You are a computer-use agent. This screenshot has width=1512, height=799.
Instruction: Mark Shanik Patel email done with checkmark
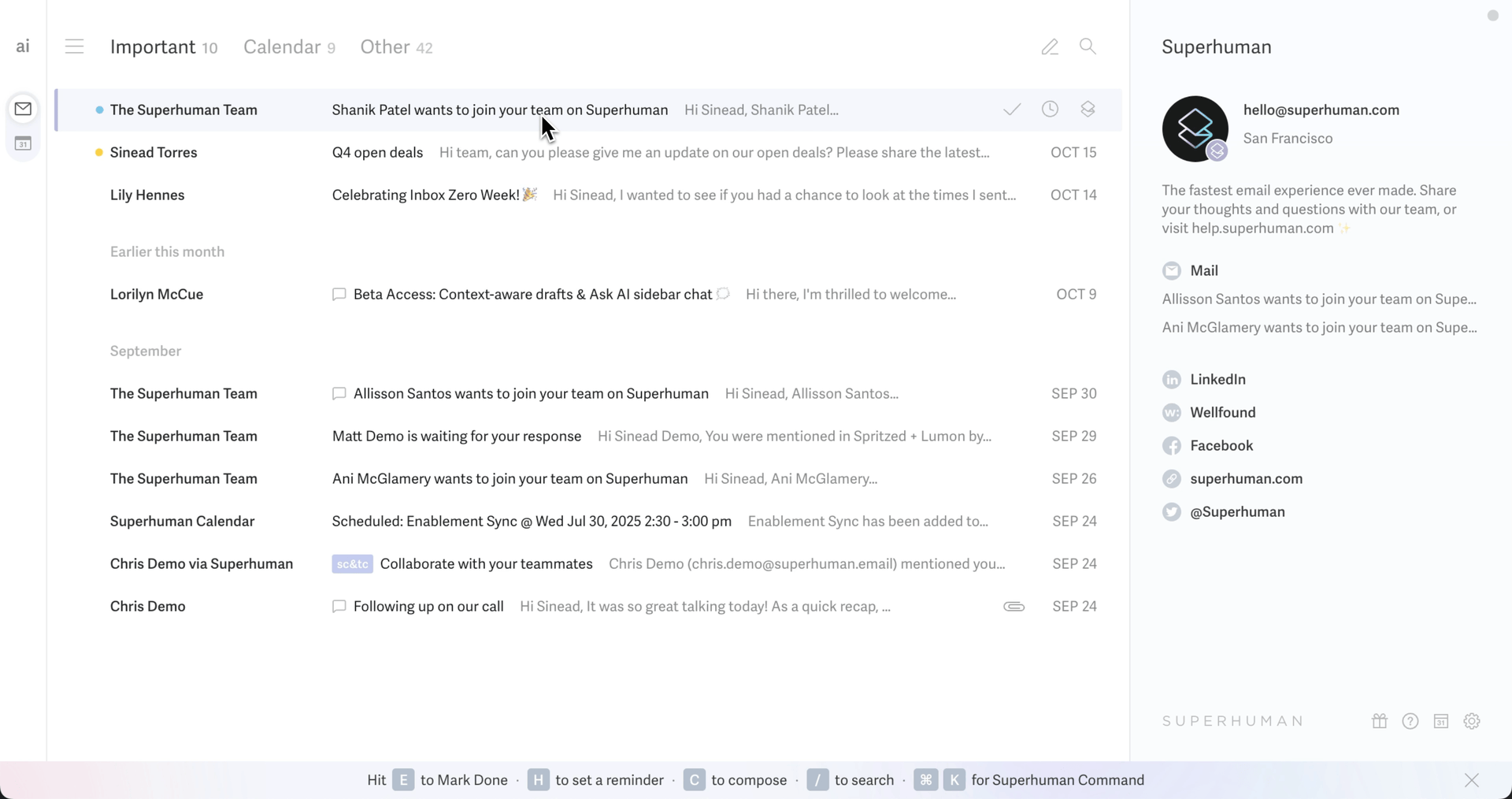tap(1012, 110)
